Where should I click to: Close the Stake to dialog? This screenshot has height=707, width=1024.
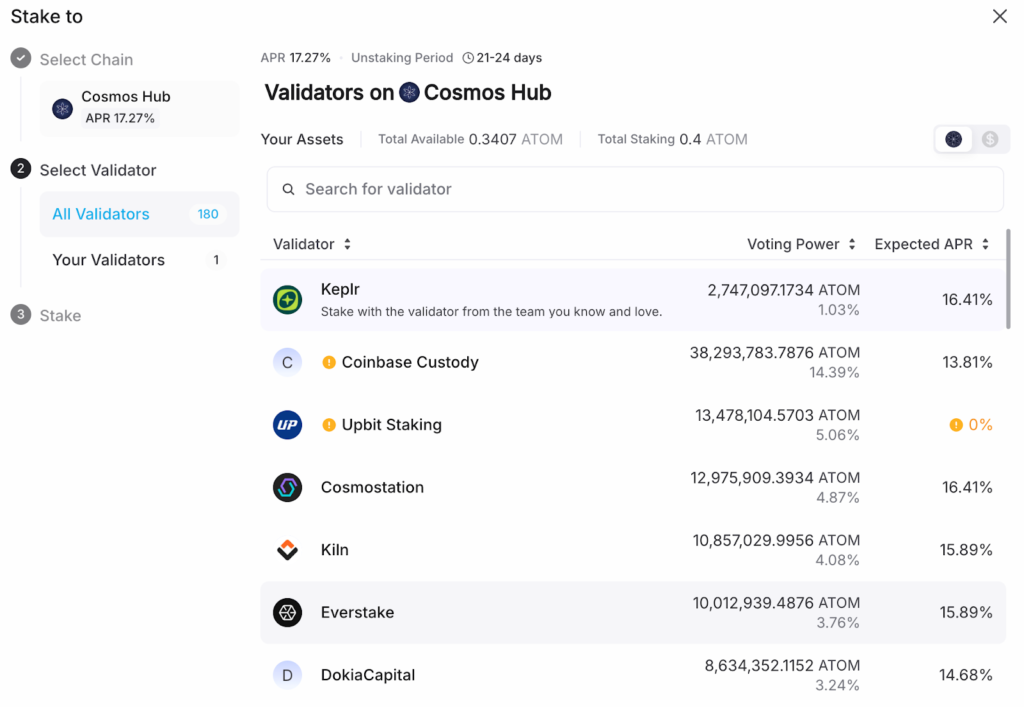tap(999, 16)
